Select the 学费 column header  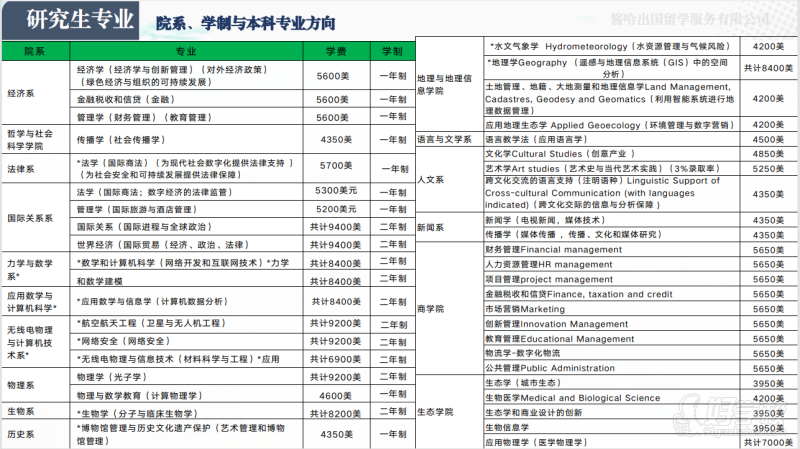click(336, 50)
